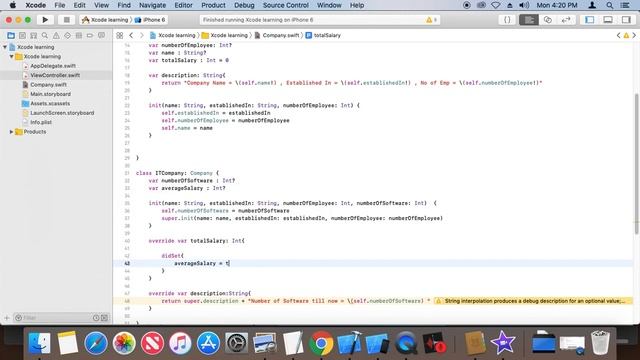Open the Debug menu

pyautogui.click(x=244, y=5)
